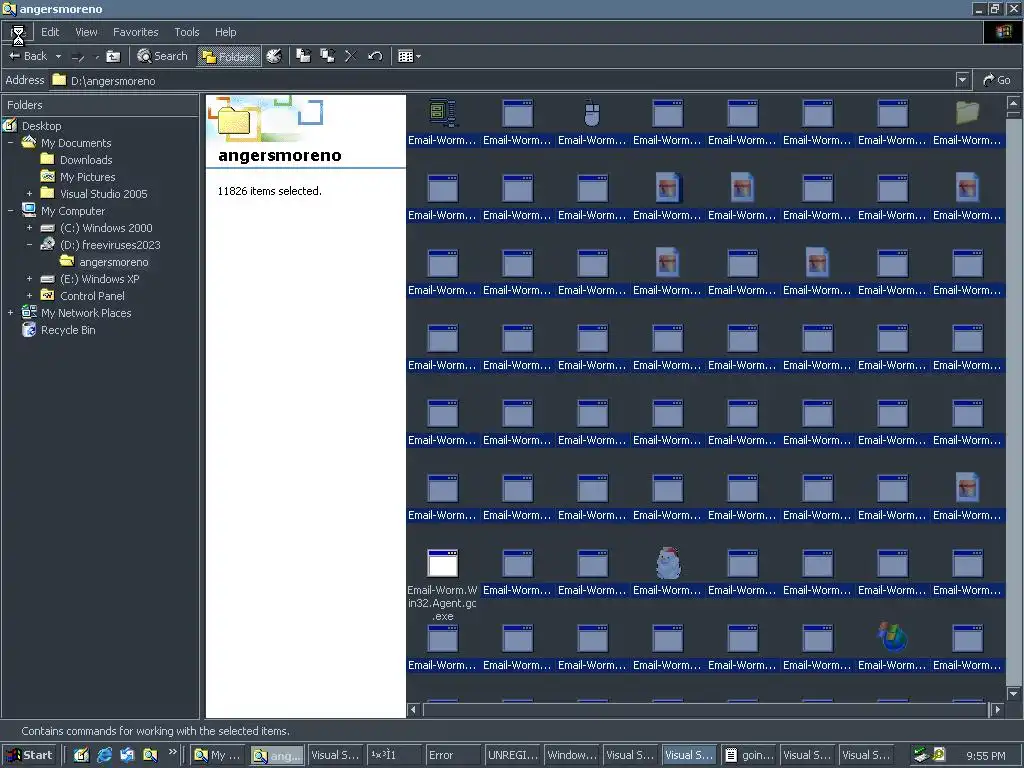
Task: Click the Forward arrow in the toolbar
Action: pos(78,56)
